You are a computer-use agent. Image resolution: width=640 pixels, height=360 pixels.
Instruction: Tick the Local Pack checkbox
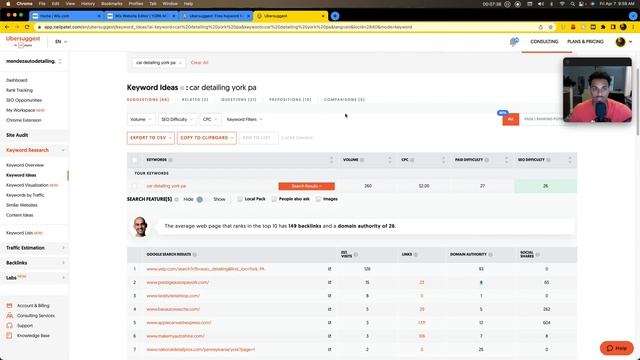(240, 199)
